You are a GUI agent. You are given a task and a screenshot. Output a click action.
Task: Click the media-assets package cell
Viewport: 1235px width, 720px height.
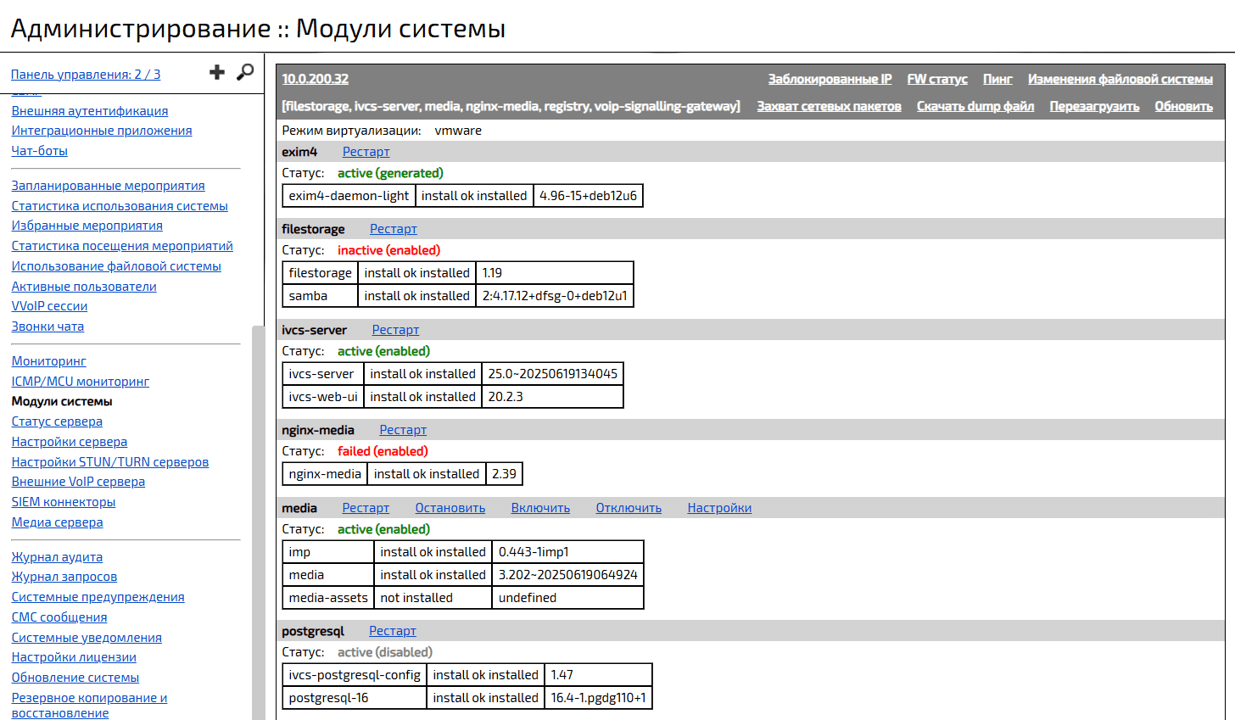click(328, 598)
